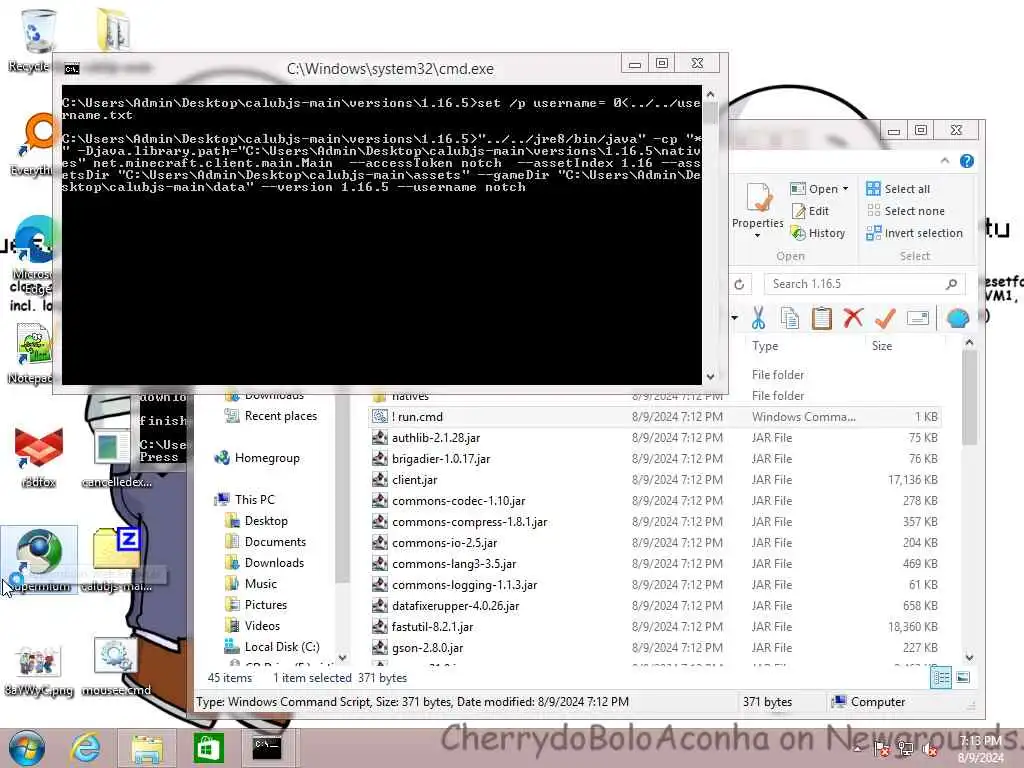Select Recent places in navigation pane
Viewport: 1024px width, 768px height.
270,416
